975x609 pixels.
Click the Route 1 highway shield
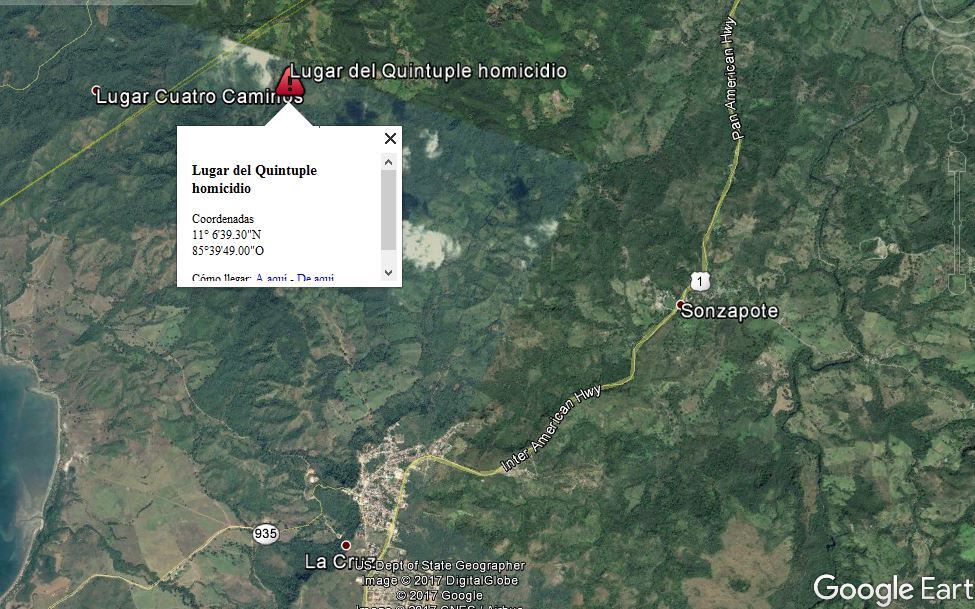pos(700,281)
